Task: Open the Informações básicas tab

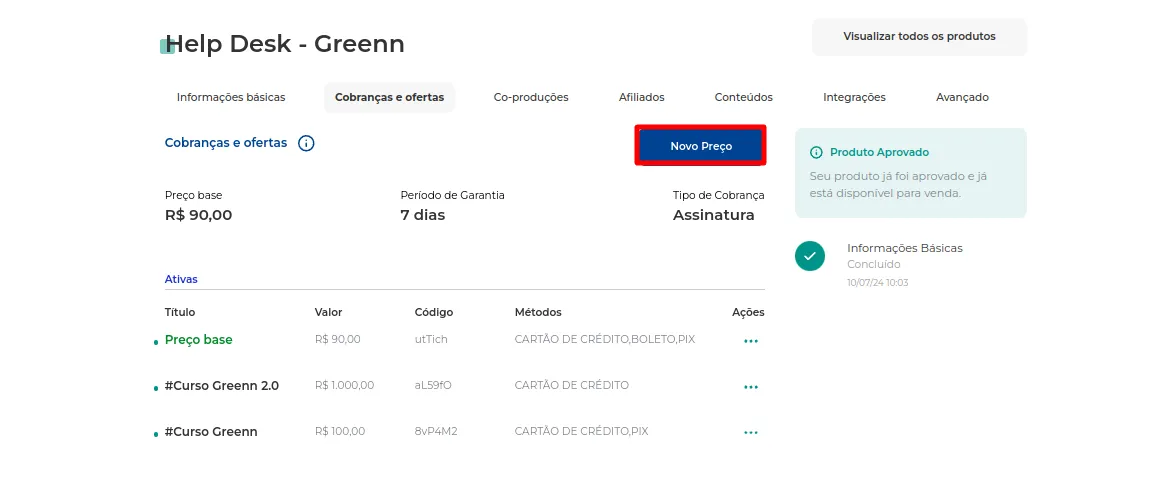Action: pos(231,97)
